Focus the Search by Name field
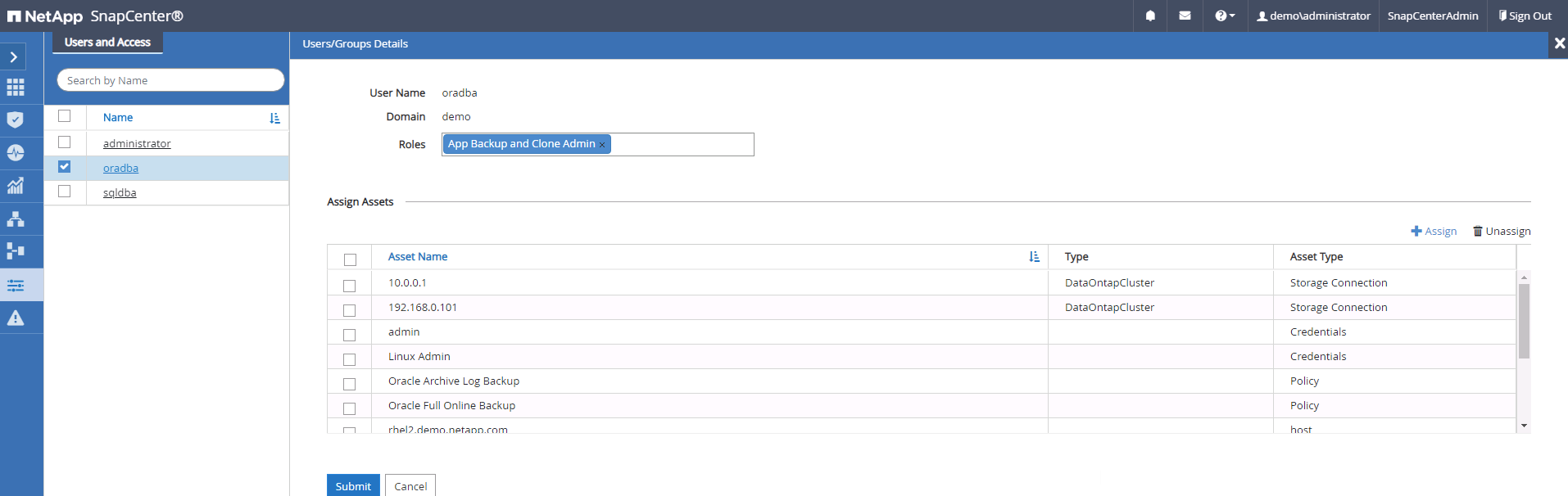Screen dimensions: 1568x496 click(x=170, y=80)
